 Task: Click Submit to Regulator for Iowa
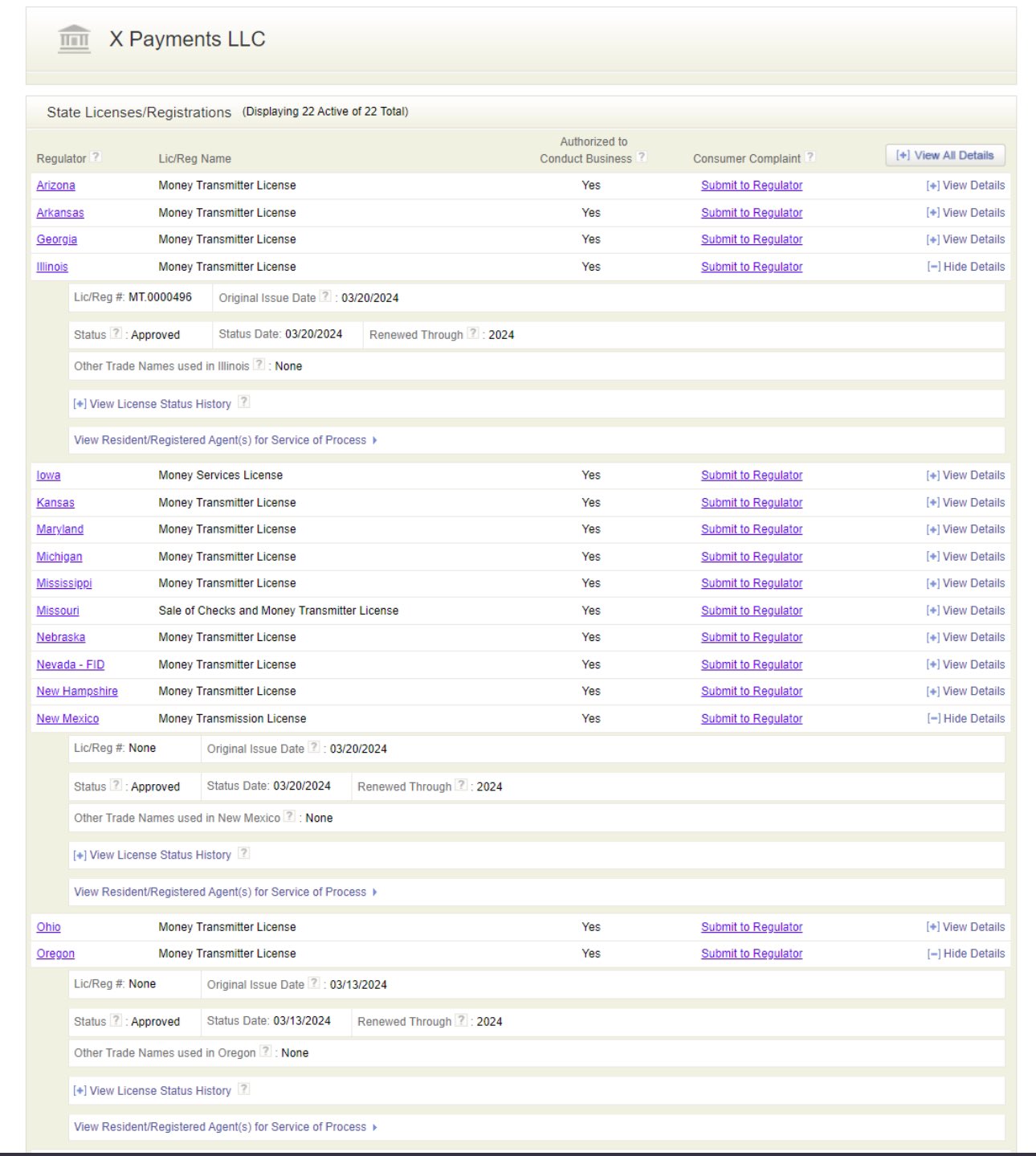[x=752, y=476]
